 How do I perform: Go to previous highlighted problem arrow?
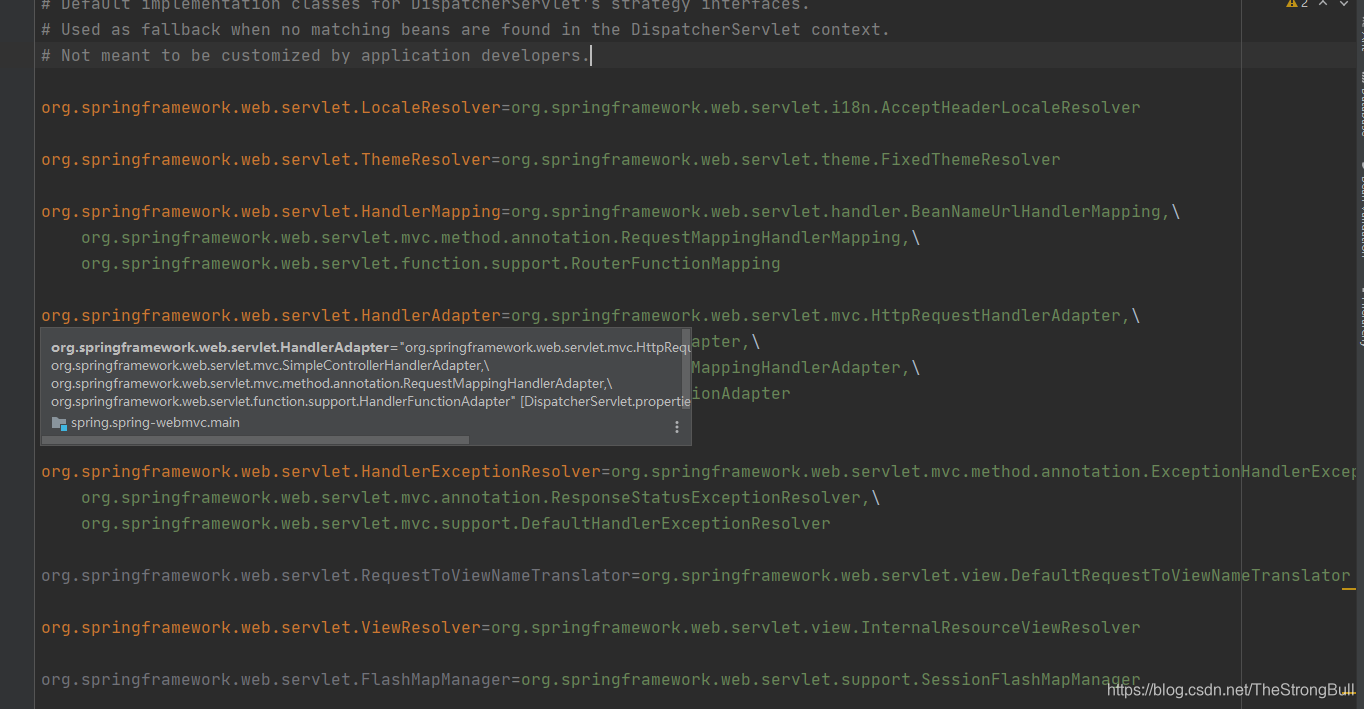1323,5
